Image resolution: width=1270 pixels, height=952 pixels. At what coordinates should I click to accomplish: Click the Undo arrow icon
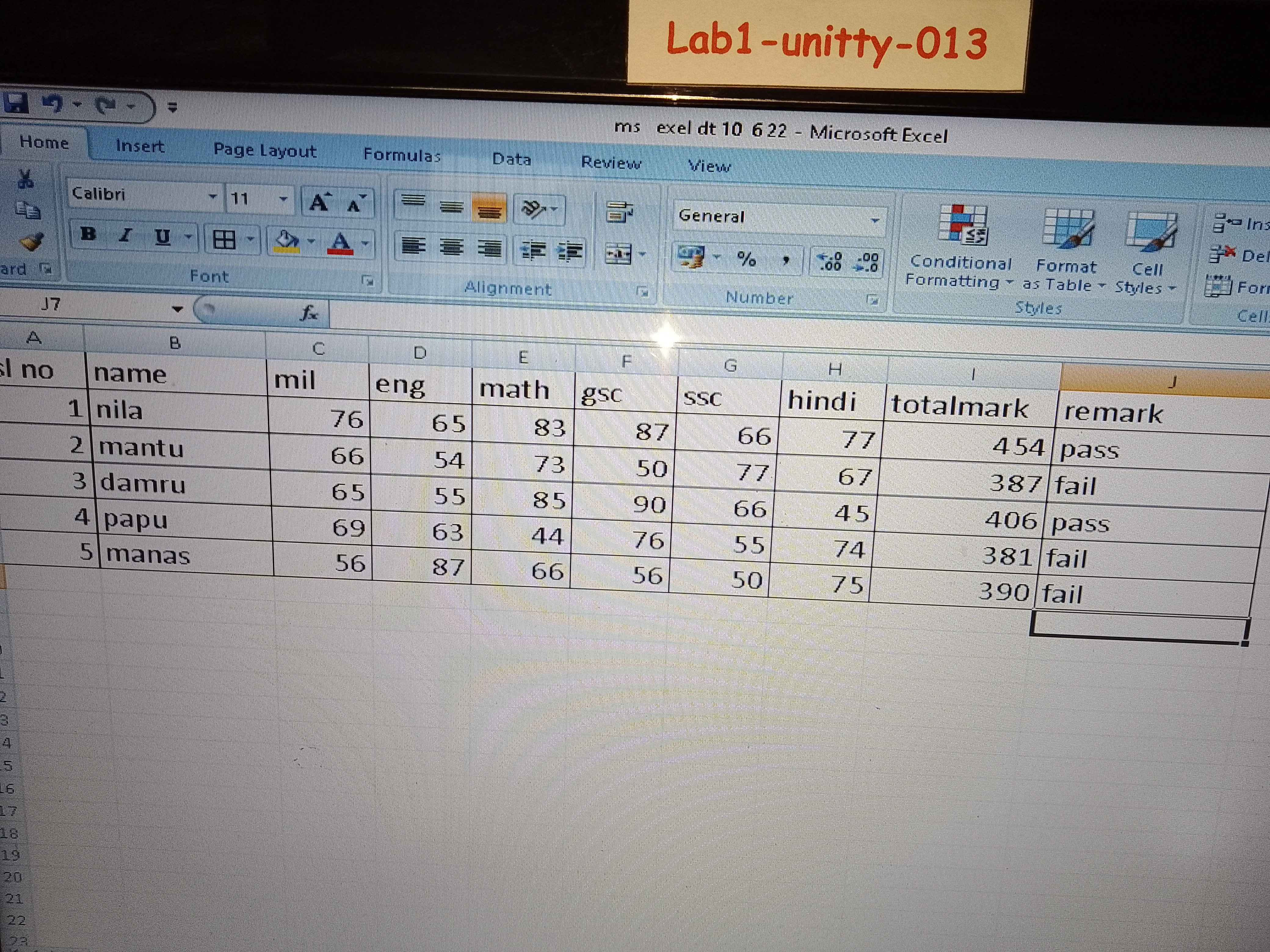pyautogui.click(x=53, y=104)
